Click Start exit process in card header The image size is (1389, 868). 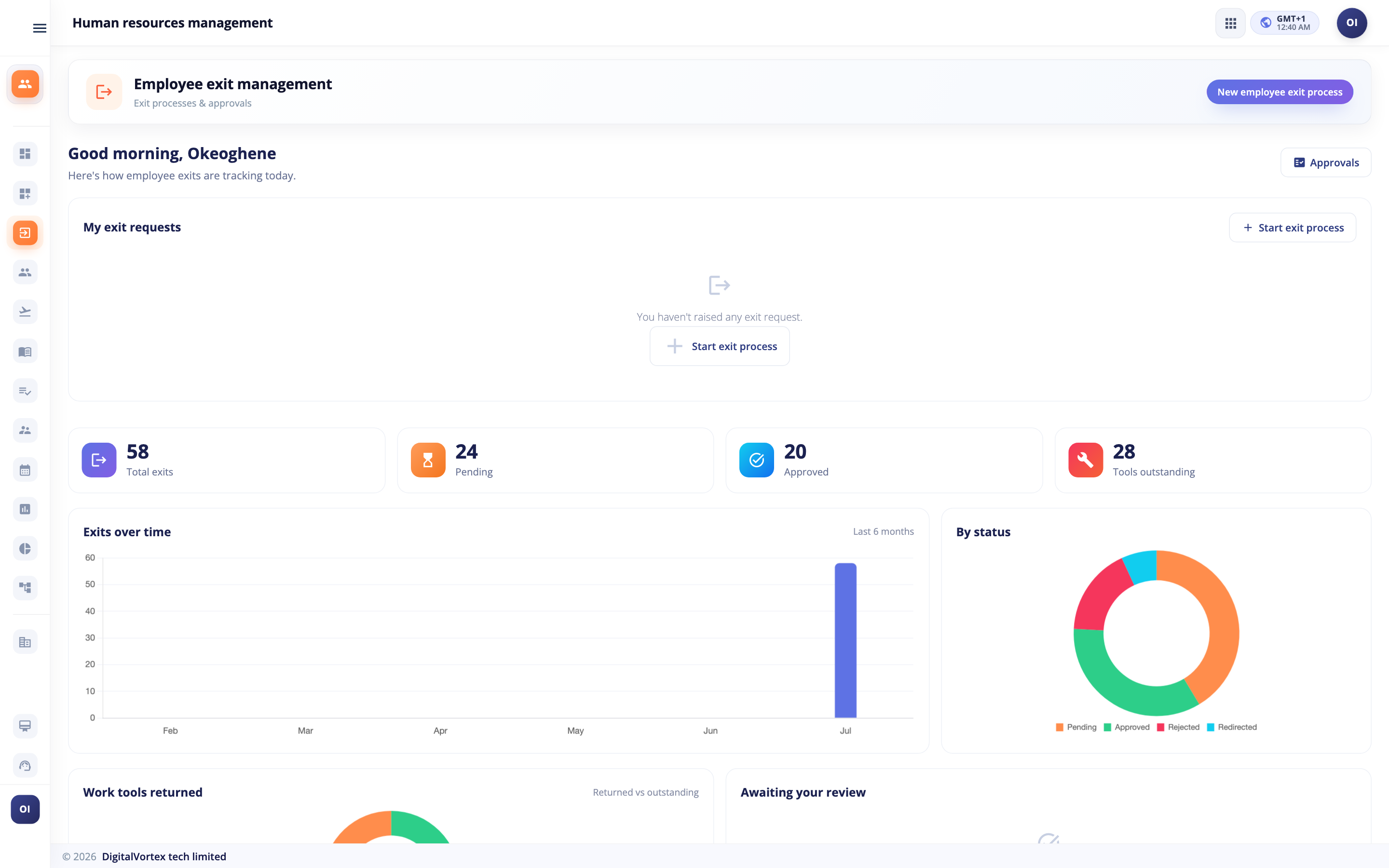coord(1292,228)
